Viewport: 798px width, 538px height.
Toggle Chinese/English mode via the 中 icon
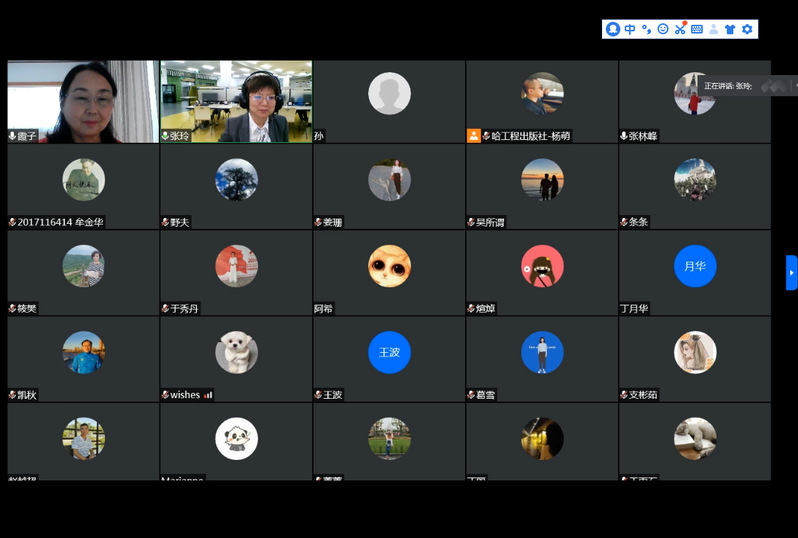click(x=630, y=29)
